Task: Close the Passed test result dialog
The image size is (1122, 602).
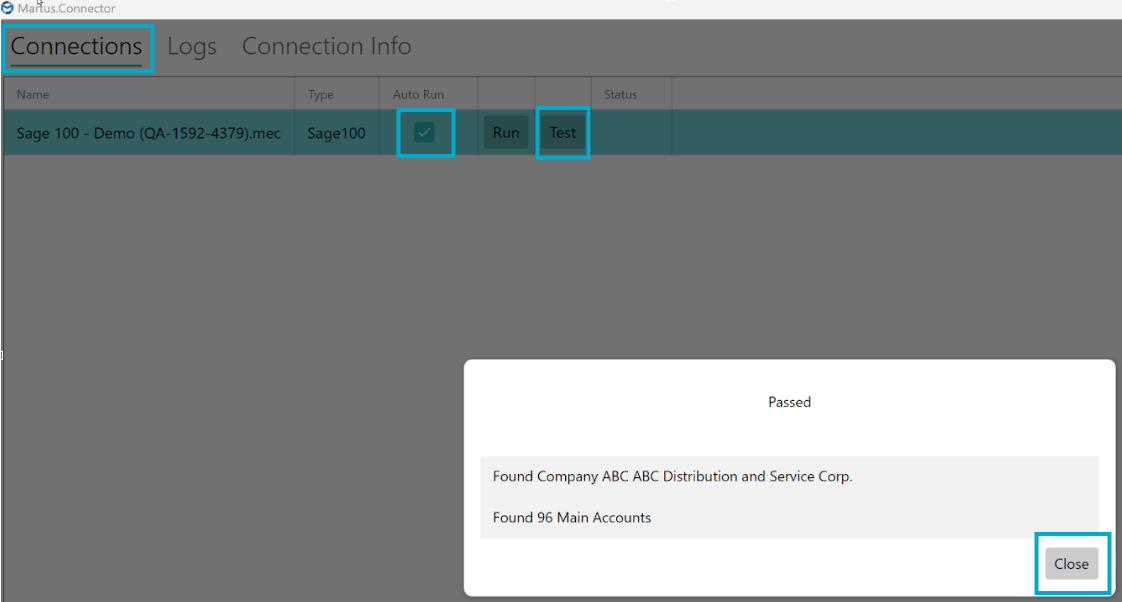Action: pyautogui.click(x=1071, y=564)
